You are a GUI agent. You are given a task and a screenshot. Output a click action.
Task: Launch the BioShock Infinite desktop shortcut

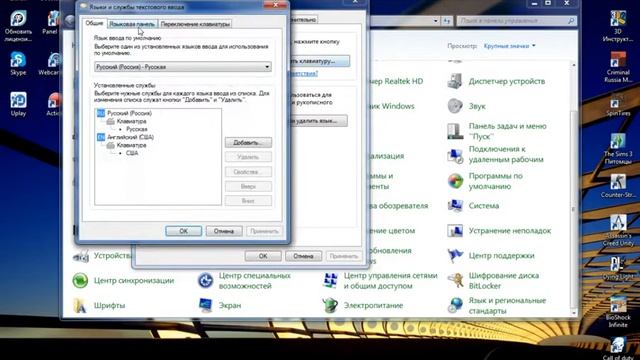[x=618, y=312]
